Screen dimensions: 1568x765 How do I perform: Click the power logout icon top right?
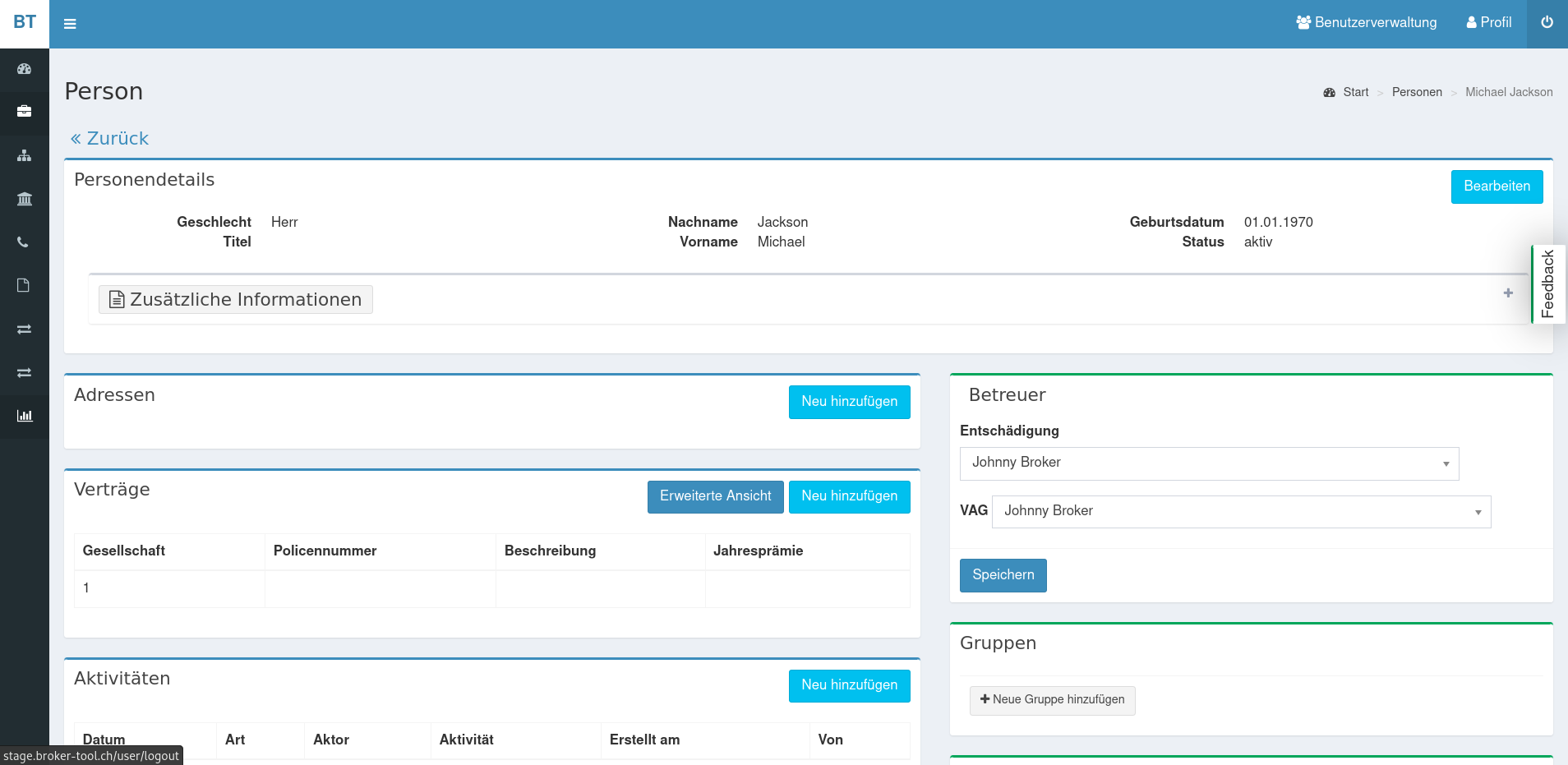[x=1546, y=23]
